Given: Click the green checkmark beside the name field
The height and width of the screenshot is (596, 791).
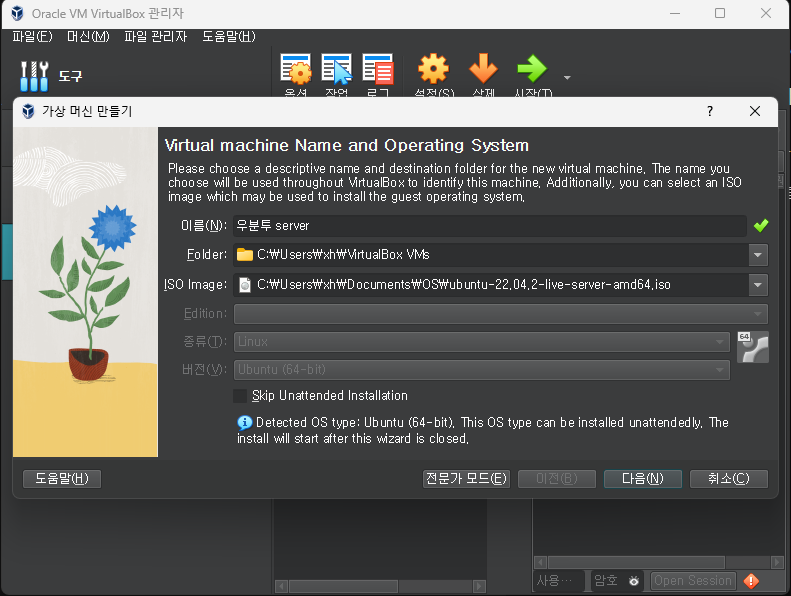Looking at the screenshot, I should point(761,226).
